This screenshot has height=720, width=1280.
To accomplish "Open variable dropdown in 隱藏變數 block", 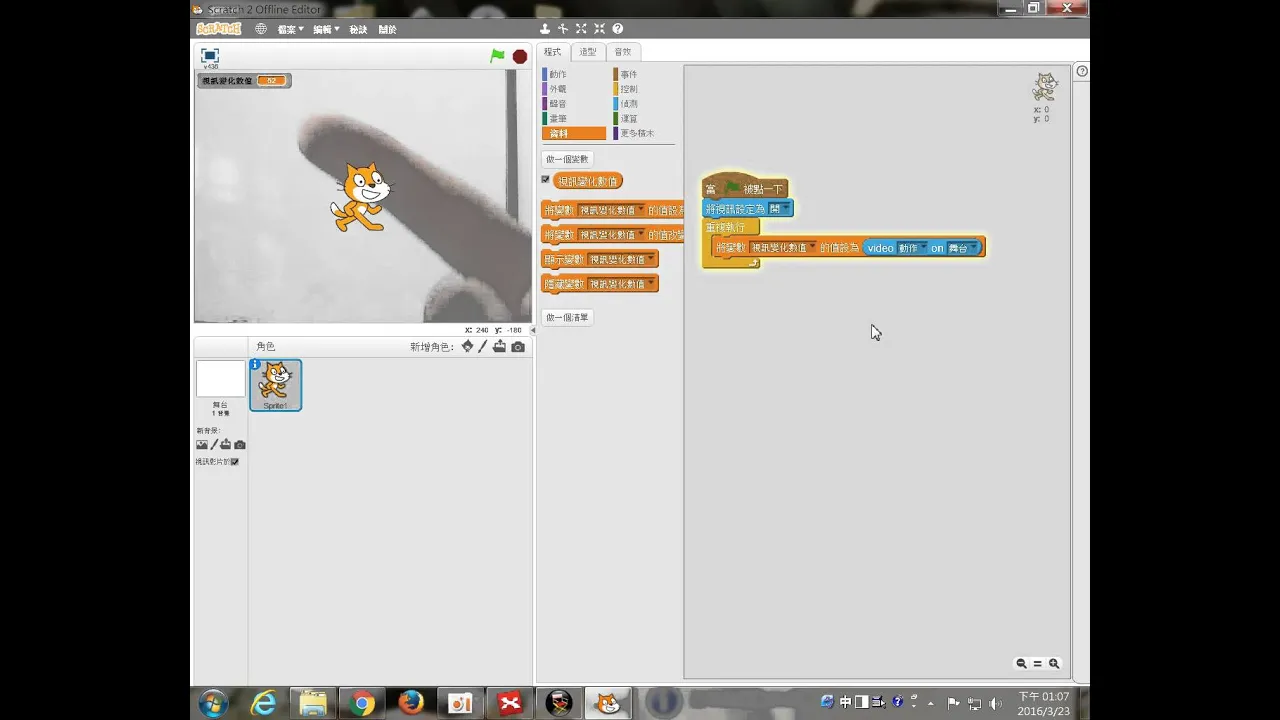I will pos(621,284).
